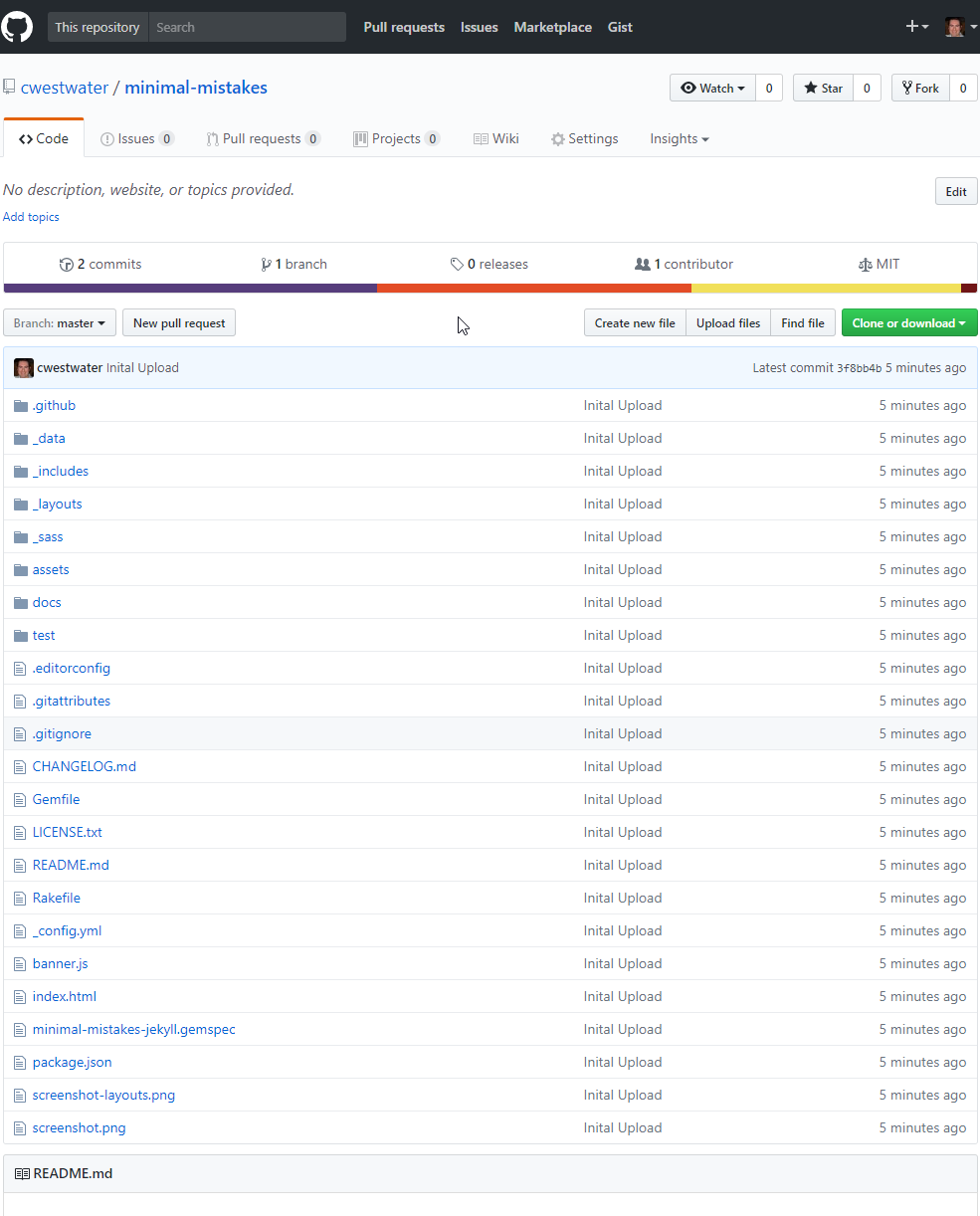The image size is (980, 1216).
Task: Open the GitHub Octocat home logo
Action: (17, 27)
